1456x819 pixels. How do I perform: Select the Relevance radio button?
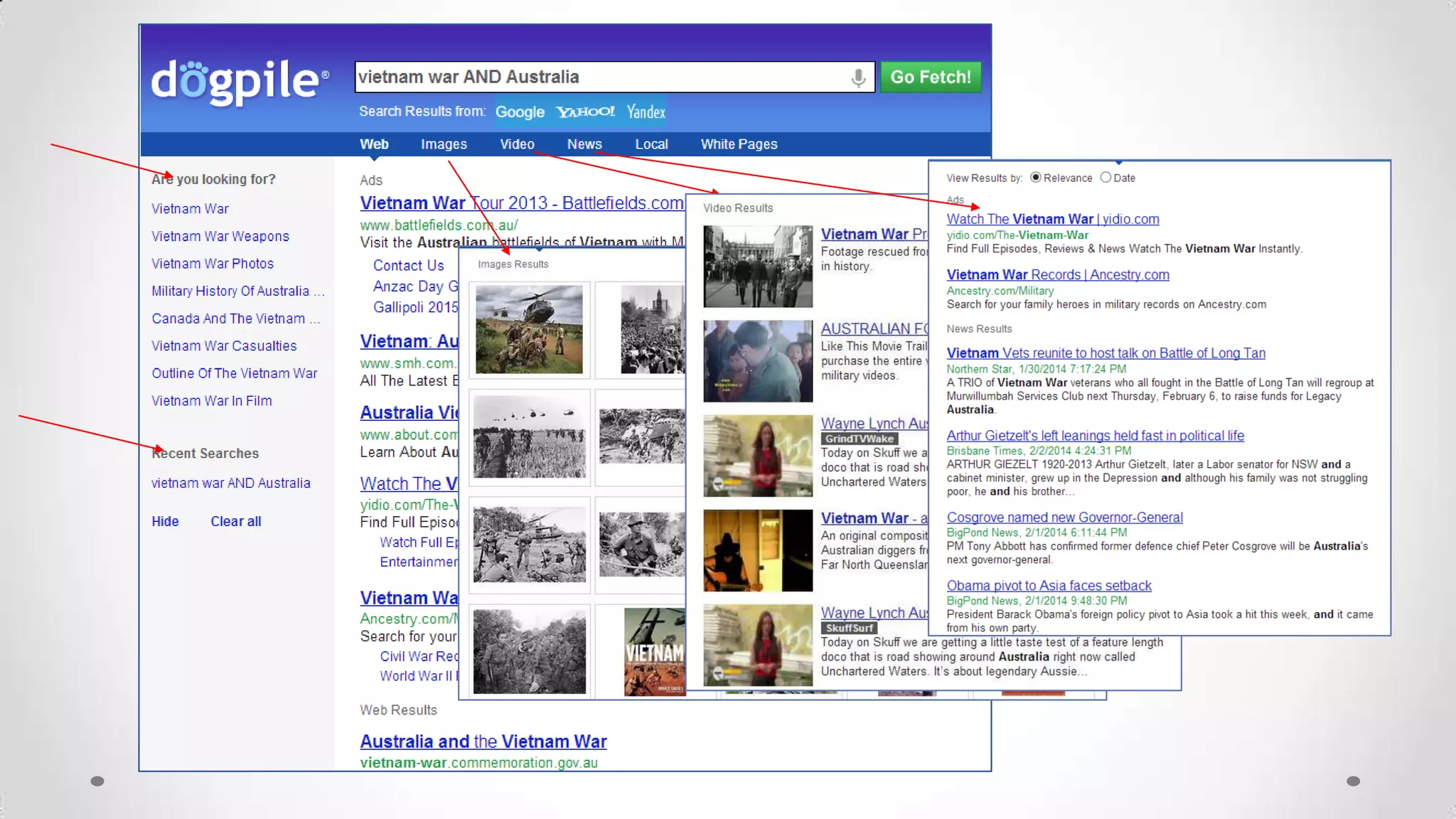1036,178
